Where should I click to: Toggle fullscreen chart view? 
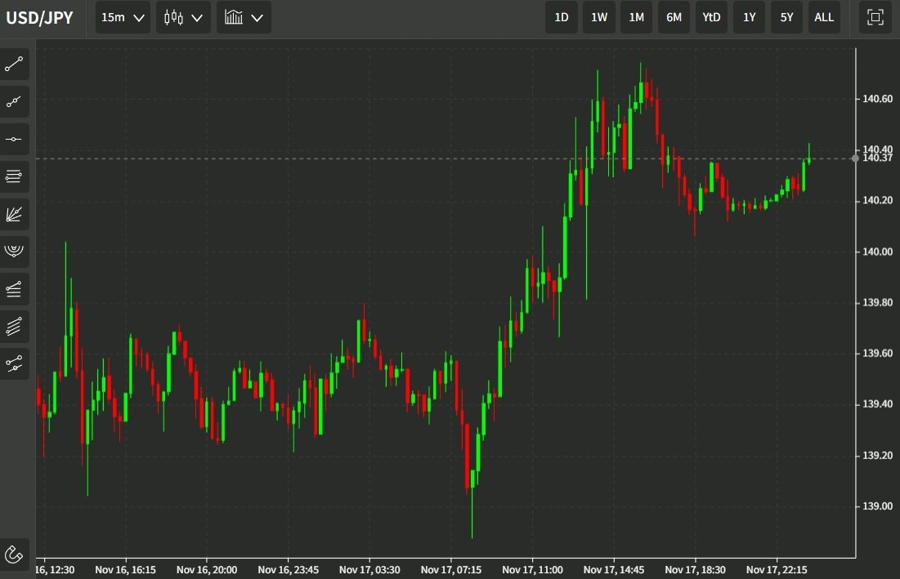(875, 17)
